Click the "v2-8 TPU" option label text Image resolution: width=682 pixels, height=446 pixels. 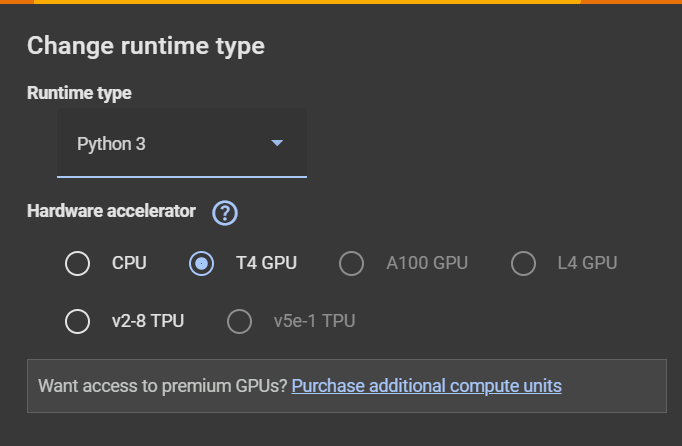[148, 321]
